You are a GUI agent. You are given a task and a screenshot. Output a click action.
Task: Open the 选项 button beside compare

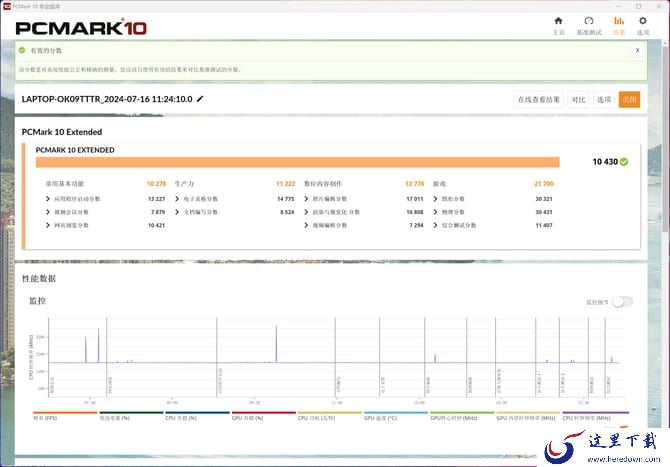(604, 100)
